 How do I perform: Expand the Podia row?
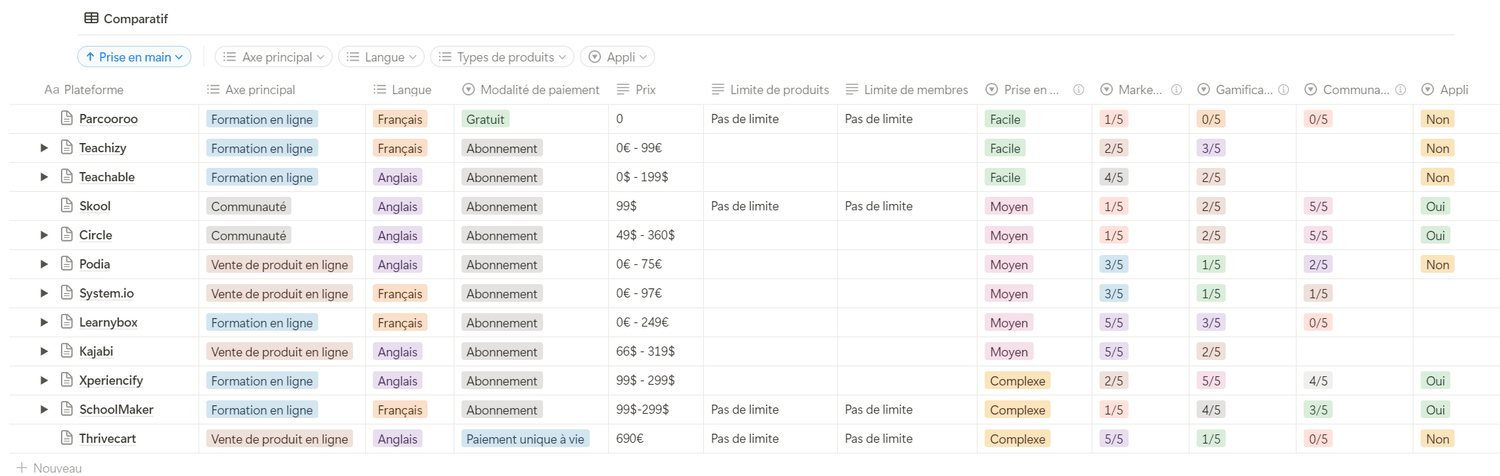click(x=44, y=264)
